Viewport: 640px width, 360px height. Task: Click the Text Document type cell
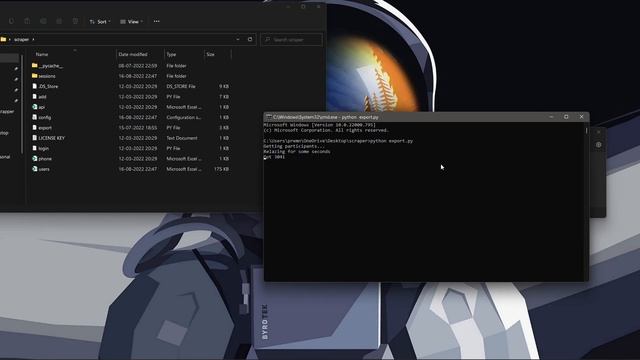coord(182,138)
